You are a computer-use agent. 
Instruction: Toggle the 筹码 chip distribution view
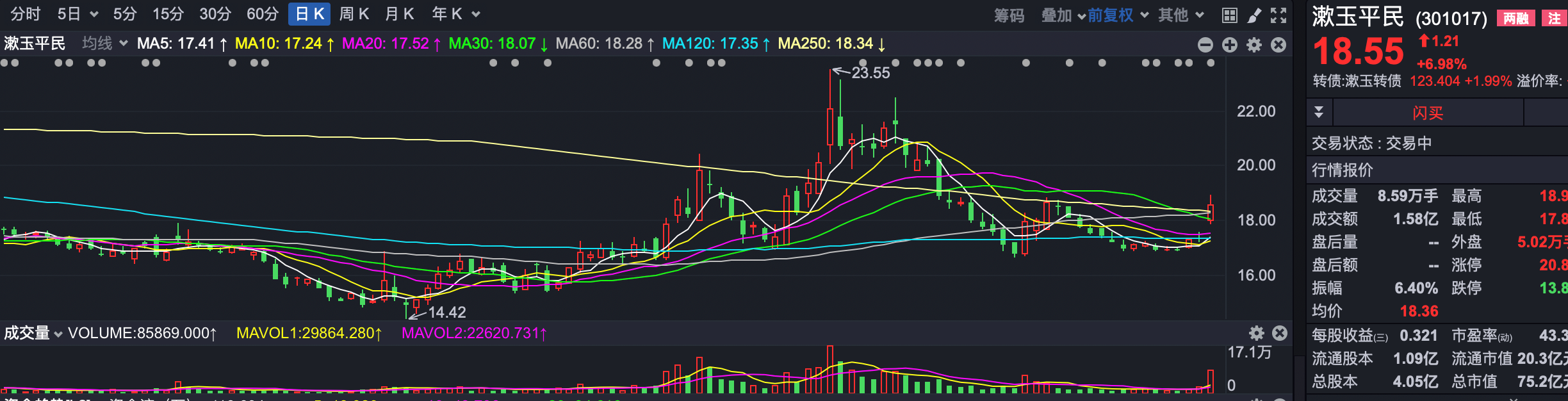pyautogui.click(x=1009, y=15)
